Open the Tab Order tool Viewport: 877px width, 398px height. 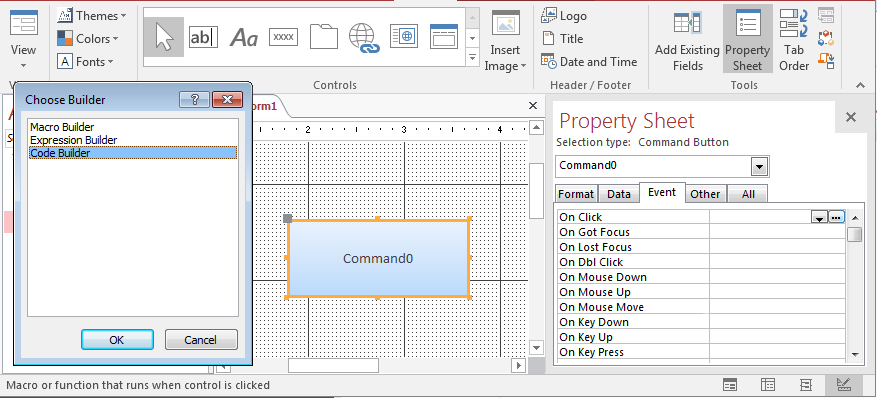pyautogui.click(x=794, y=38)
